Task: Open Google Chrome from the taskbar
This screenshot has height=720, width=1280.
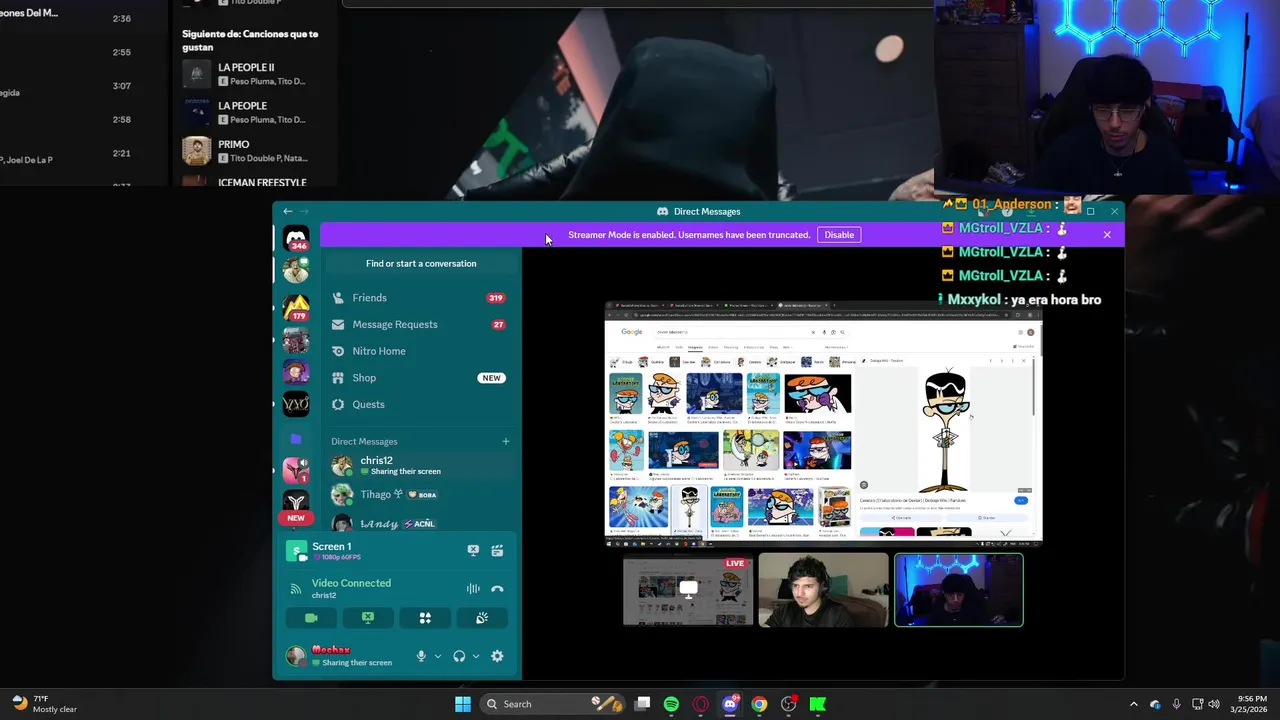Action: click(760, 704)
